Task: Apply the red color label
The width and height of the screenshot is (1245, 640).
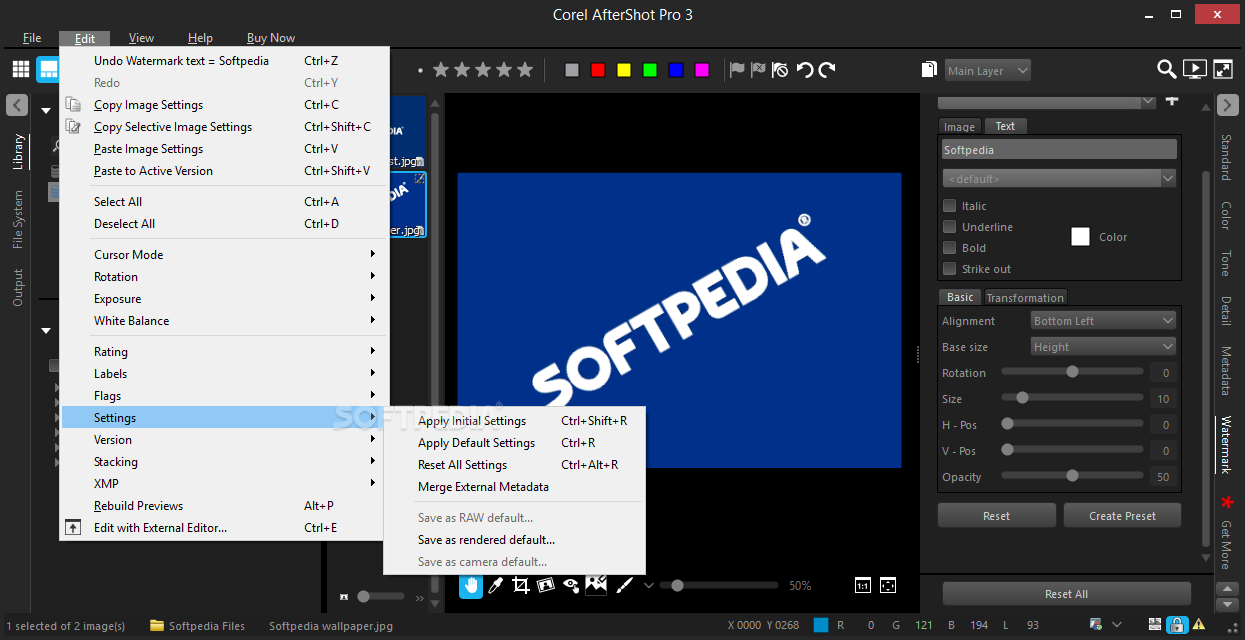Action: point(598,70)
